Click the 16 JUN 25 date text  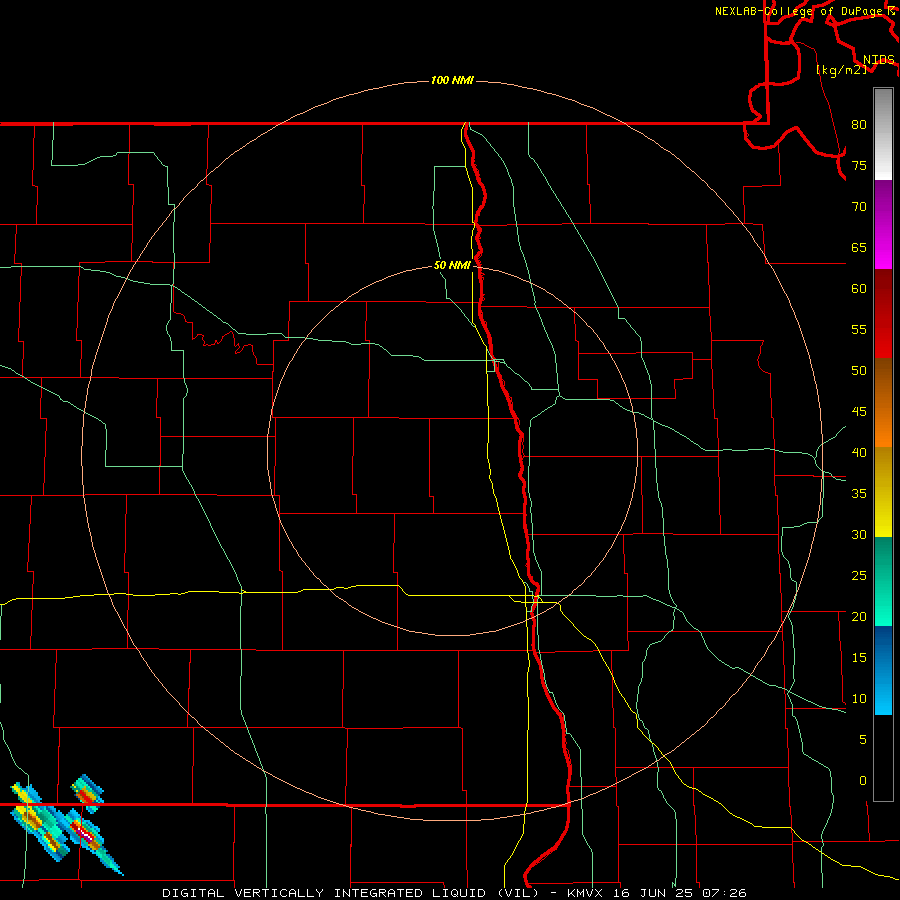(x=654, y=893)
